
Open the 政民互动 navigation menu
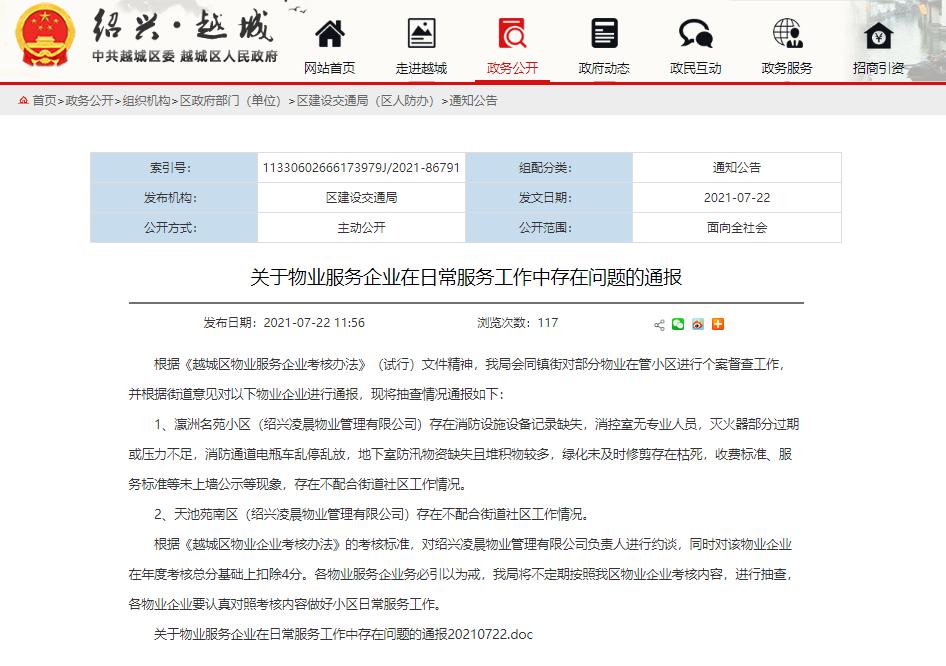coord(695,69)
